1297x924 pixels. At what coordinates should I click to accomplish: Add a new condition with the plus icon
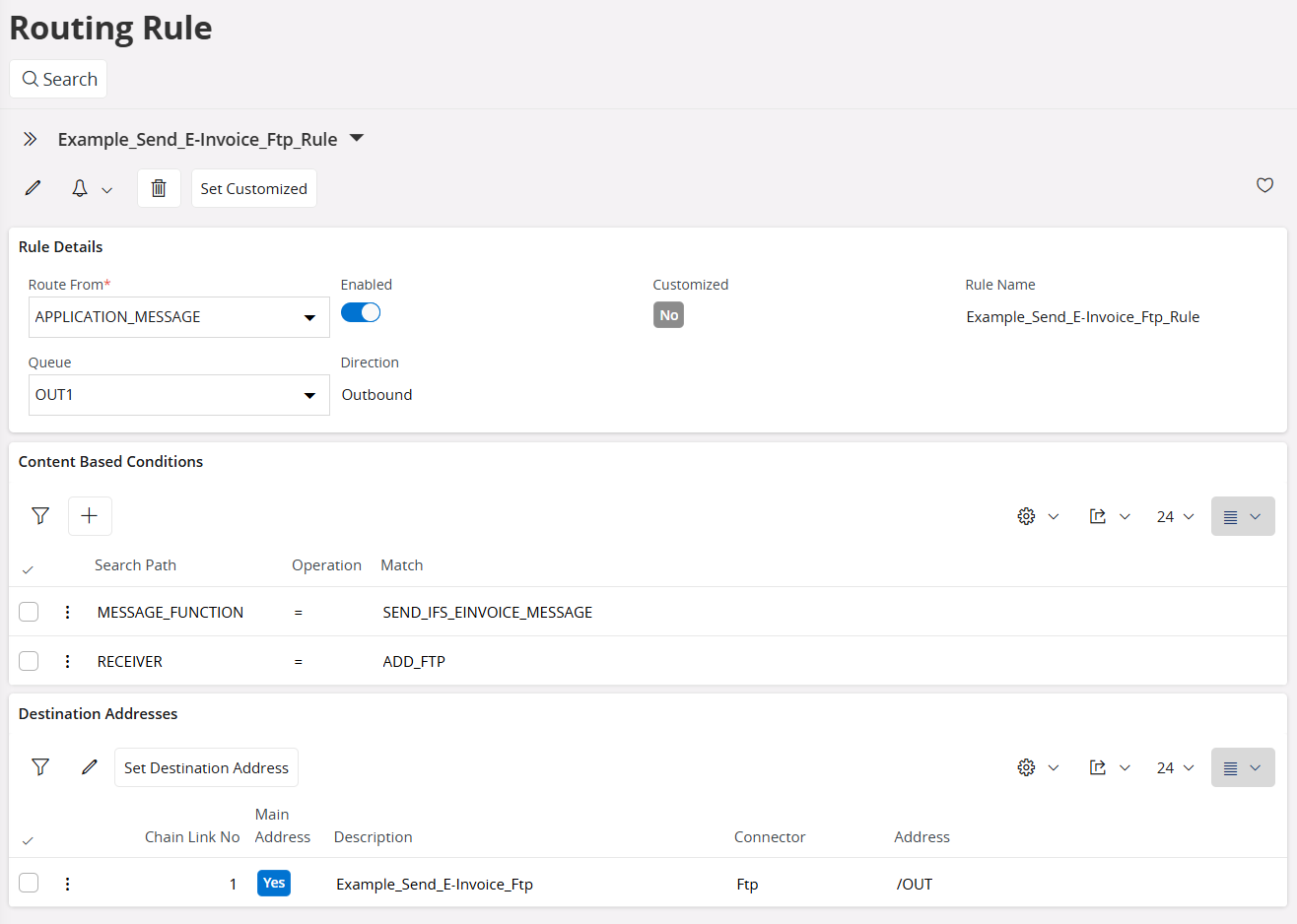(x=90, y=515)
